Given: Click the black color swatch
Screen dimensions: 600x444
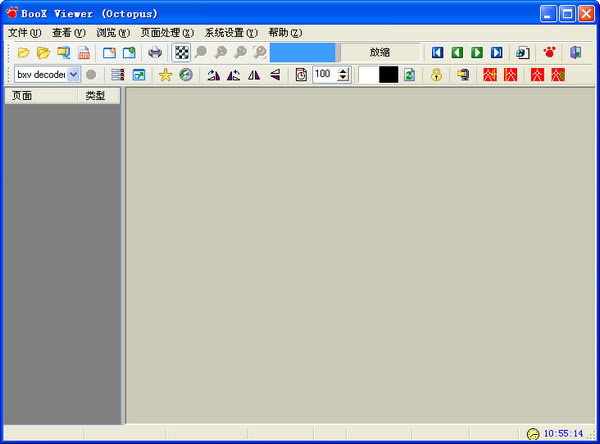Looking at the screenshot, I should coord(388,75).
